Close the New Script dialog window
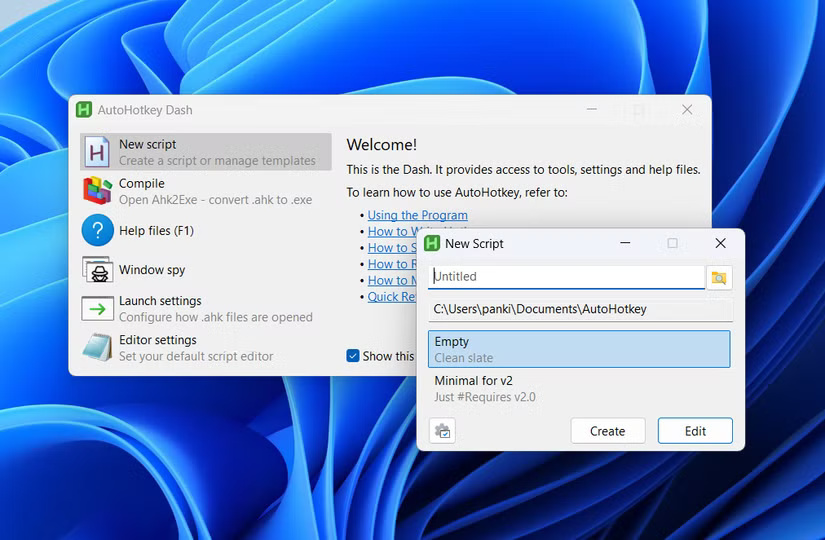This screenshot has width=825, height=540. click(x=720, y=243)
